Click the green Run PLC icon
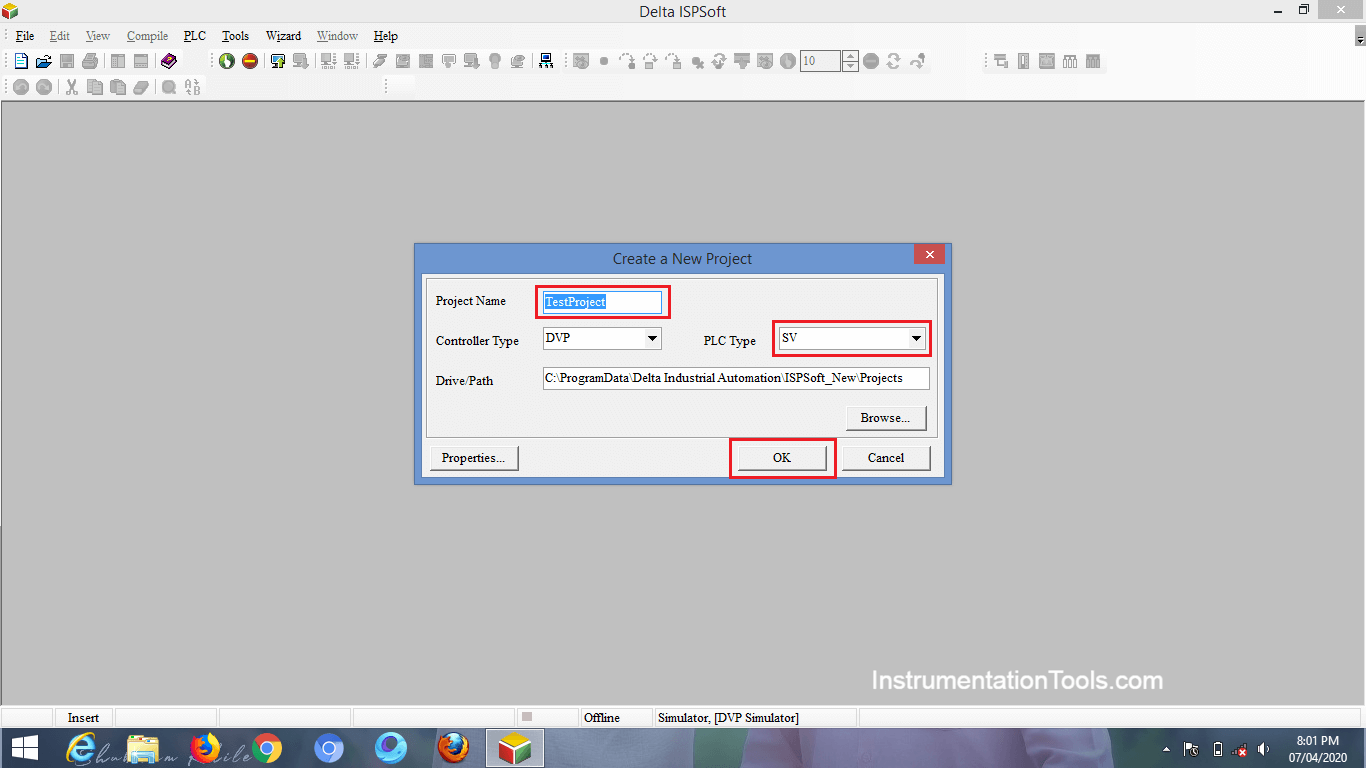The image size is (1366, 768). point(227,61)
